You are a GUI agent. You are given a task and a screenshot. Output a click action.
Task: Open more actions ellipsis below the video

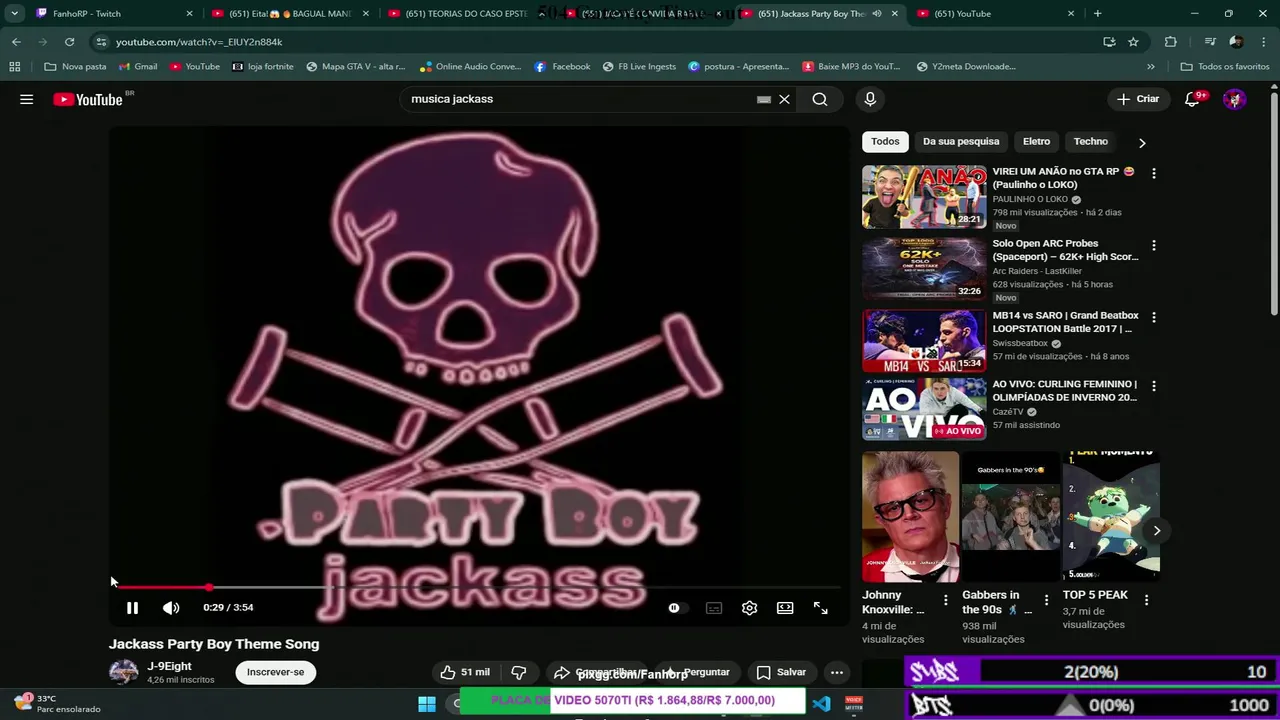point(837,672)
